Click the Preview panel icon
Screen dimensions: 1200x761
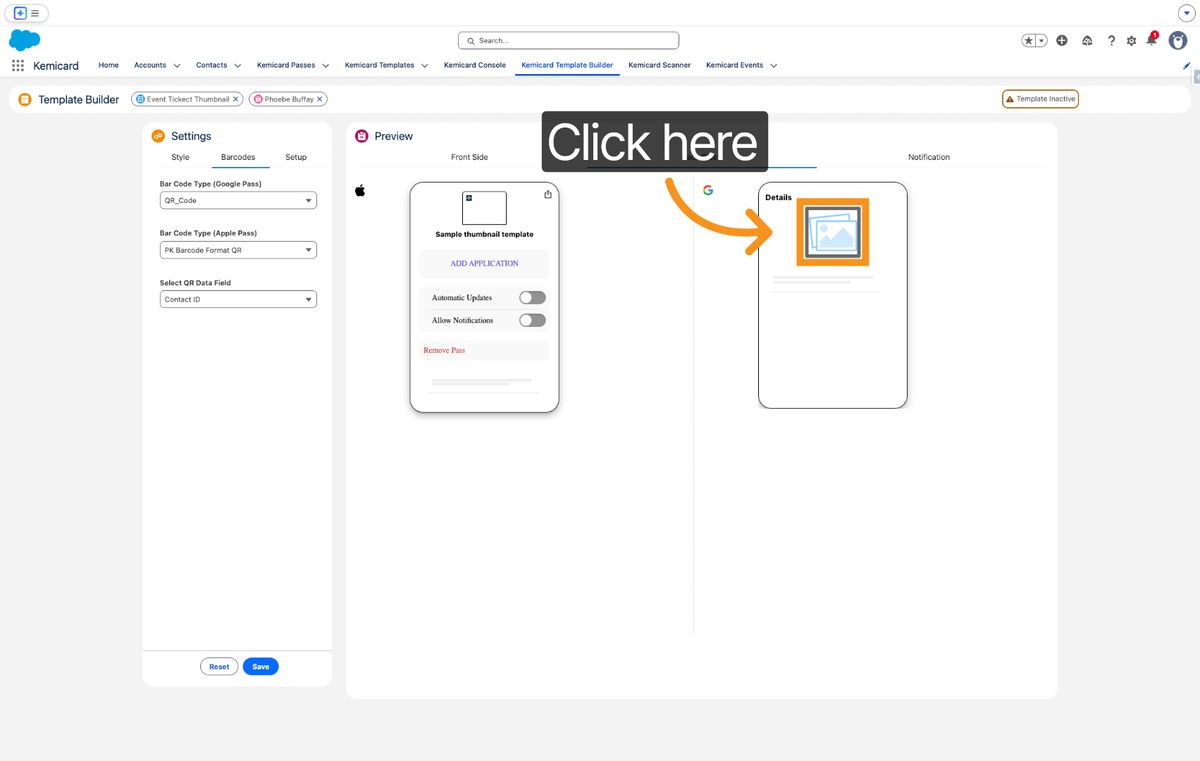click(x=362, y=136)
